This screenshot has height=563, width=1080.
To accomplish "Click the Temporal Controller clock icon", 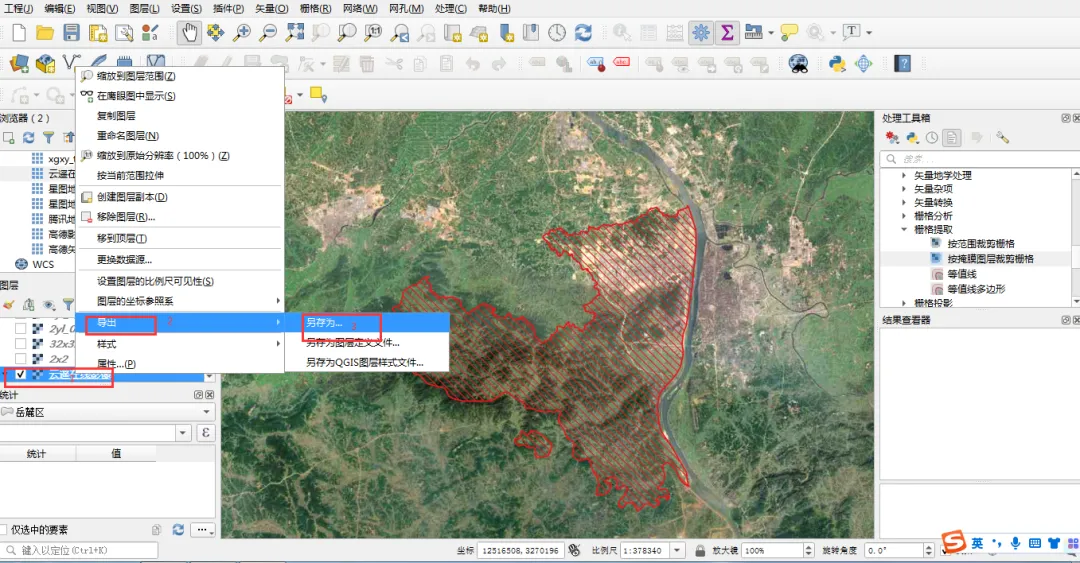I will coord(557,32).
